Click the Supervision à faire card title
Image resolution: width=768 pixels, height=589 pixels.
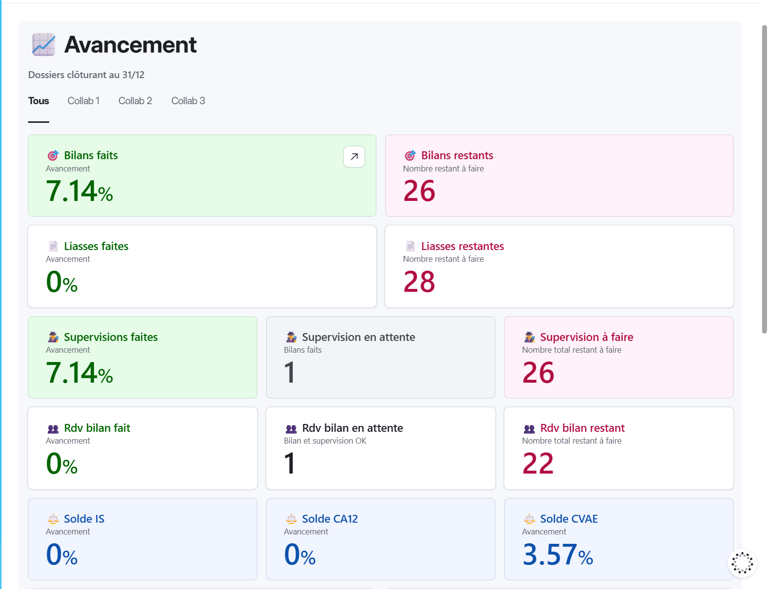586,338
